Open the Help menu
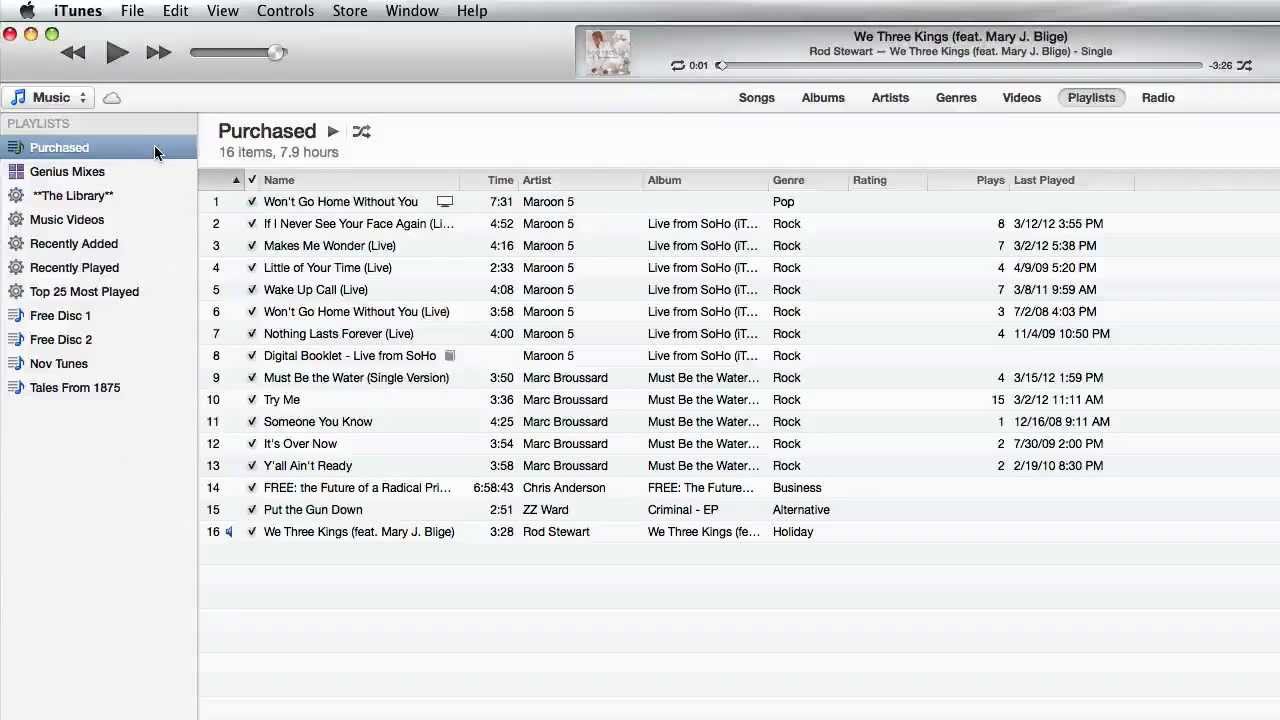 pos(472,11)
